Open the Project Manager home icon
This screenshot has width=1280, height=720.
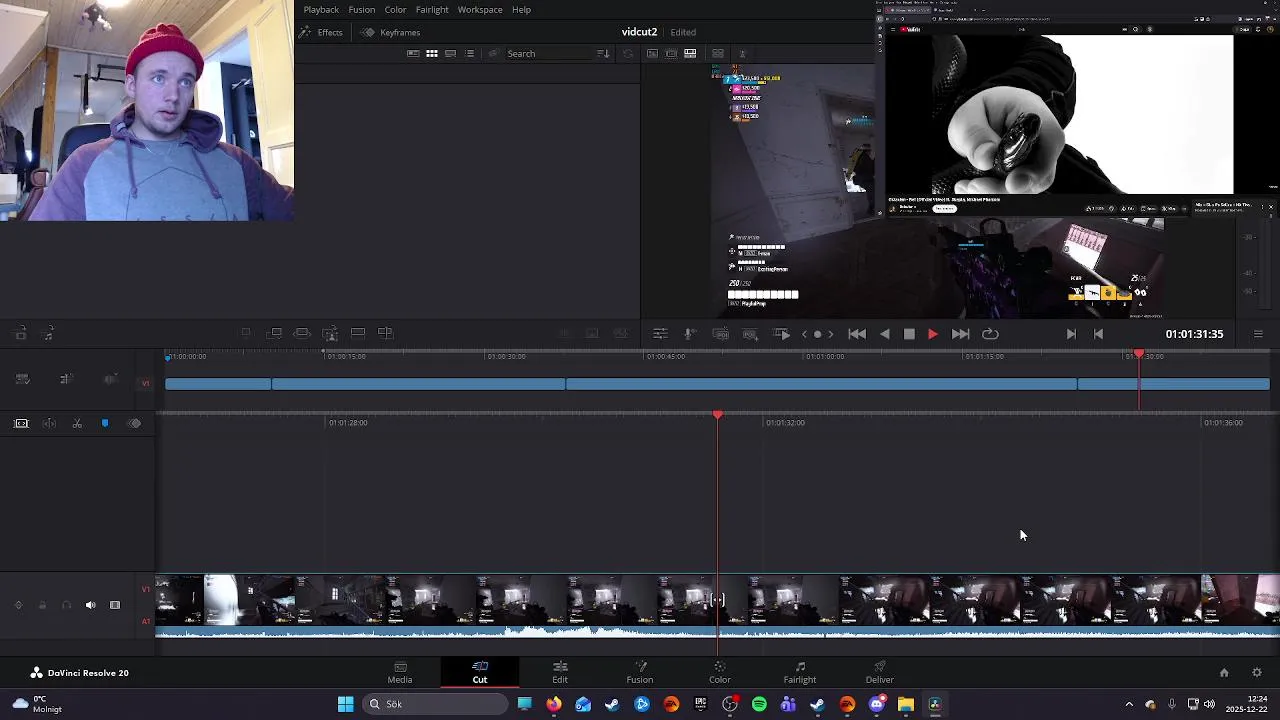coord(1223,673)
